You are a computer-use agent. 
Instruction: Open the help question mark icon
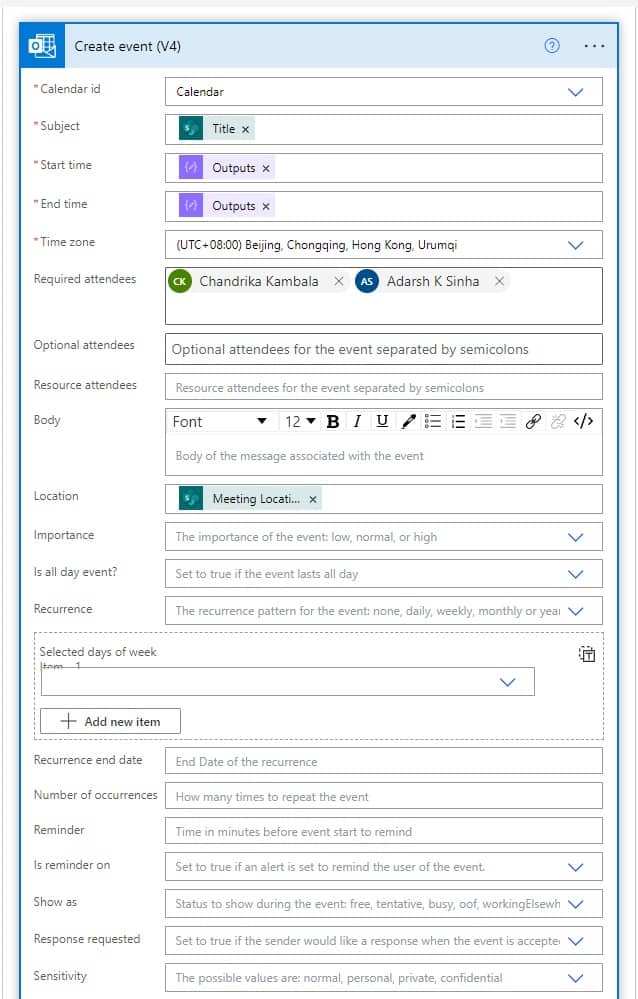pos(552,46)
